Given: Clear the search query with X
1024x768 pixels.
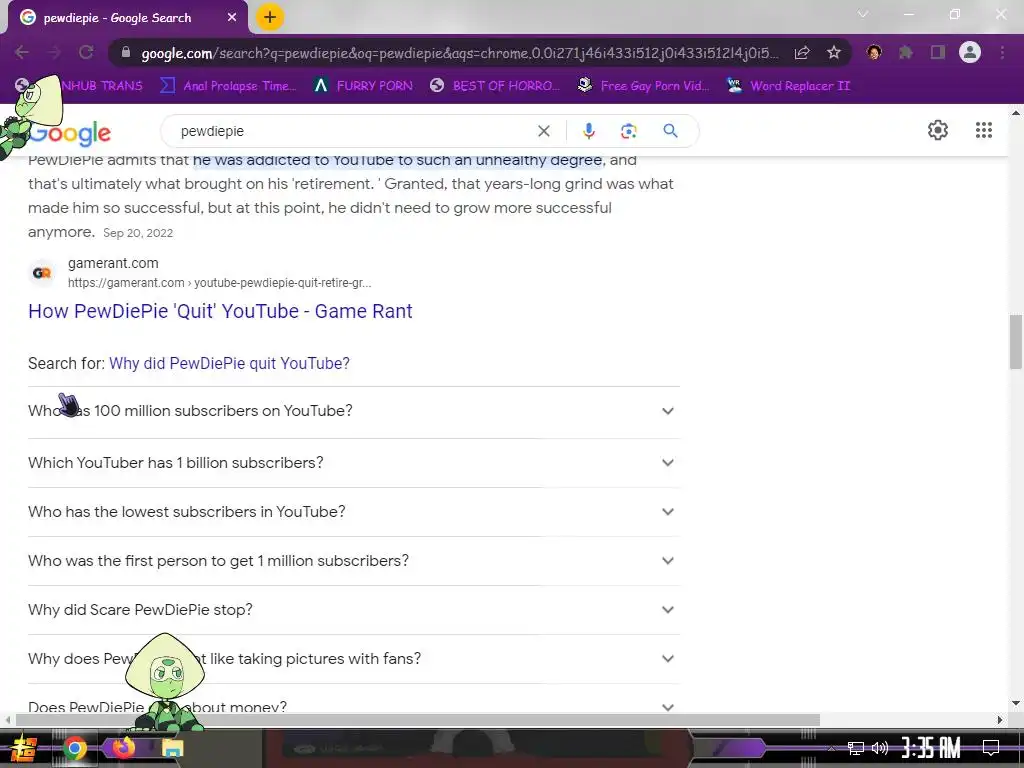Looking at the screenshot, I should click(x=543, y=131).
